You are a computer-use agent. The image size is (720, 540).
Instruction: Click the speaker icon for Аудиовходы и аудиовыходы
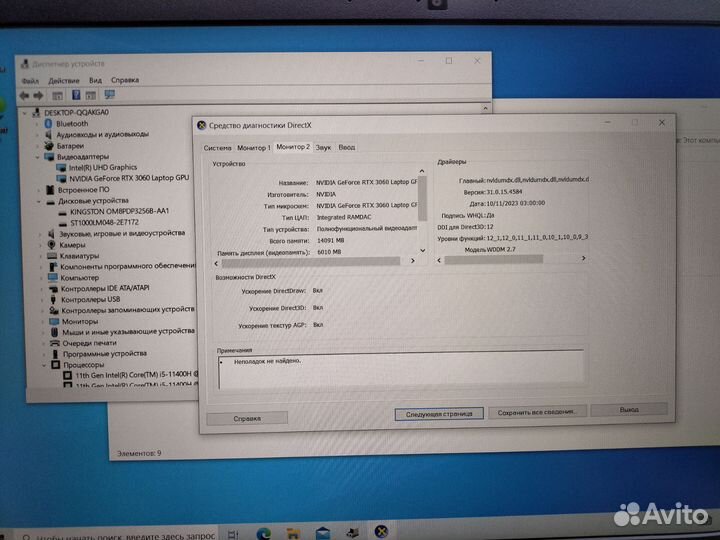point(49,135)
